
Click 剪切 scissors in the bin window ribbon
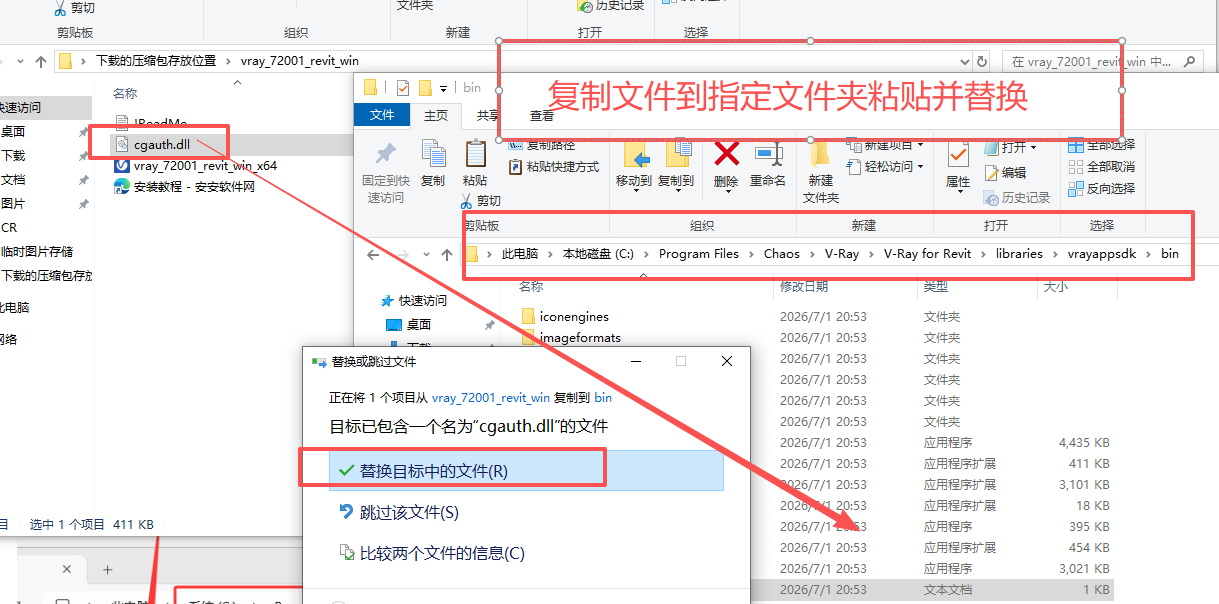point(483,201)
